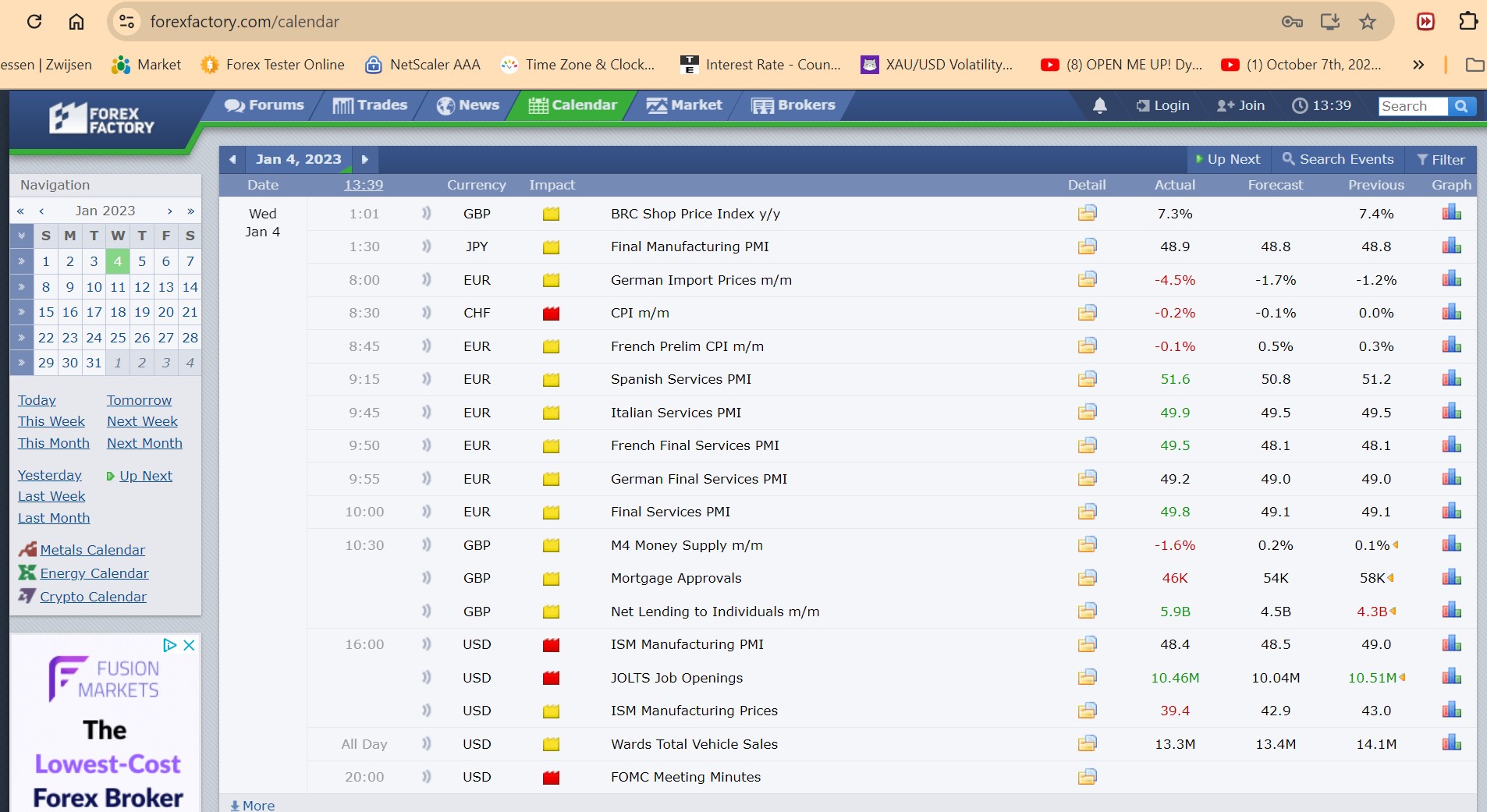Open detail folder for FOMC Meeting Minutes
Image resolution: width=1487 pixels, height=812 pixels.
1087,777
